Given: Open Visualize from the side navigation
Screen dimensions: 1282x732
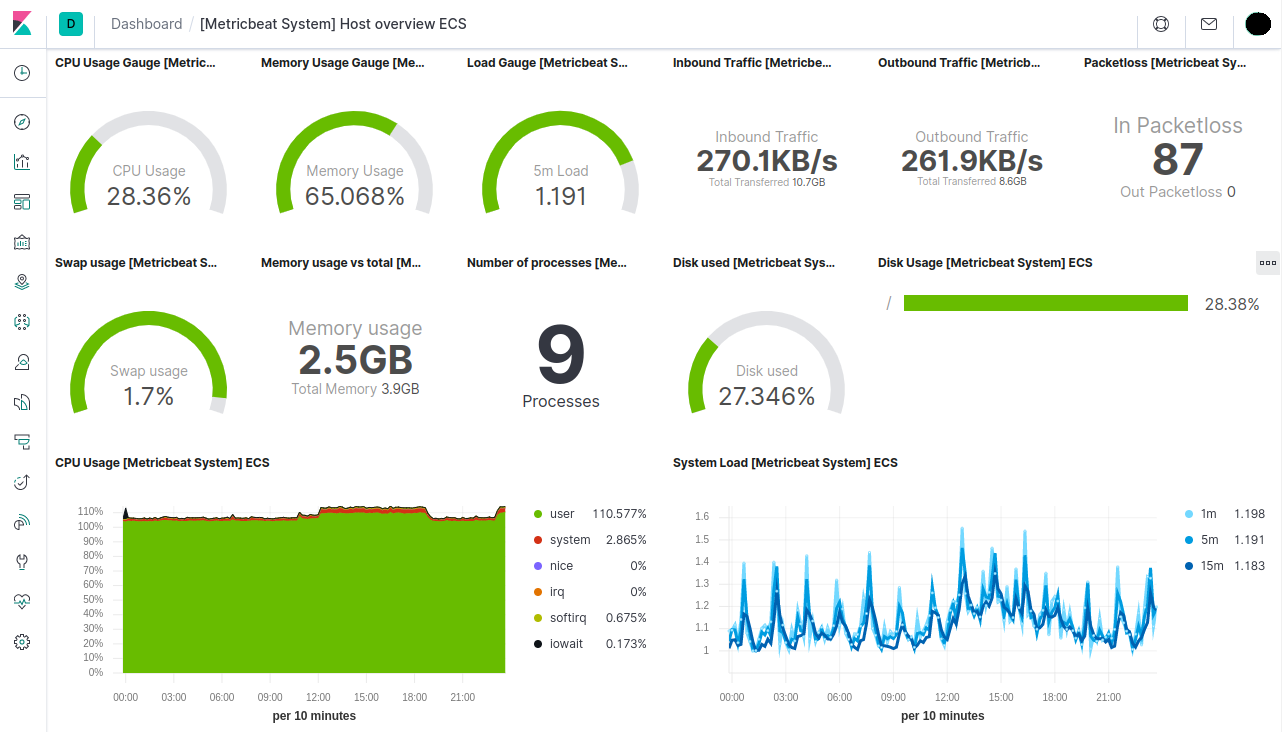Looking at the screenshot, I should pos(22,162).
